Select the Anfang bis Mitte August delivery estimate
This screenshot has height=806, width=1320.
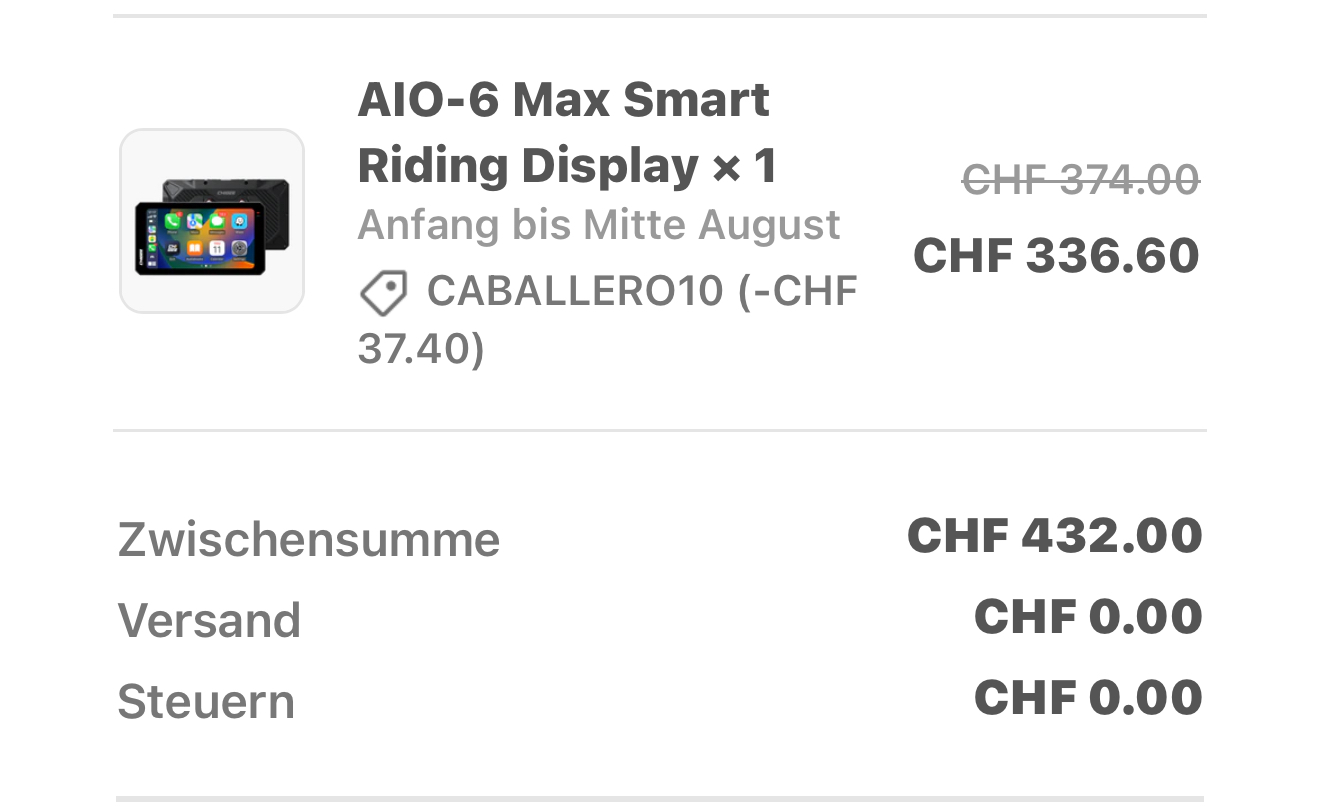tap(598, 224)
